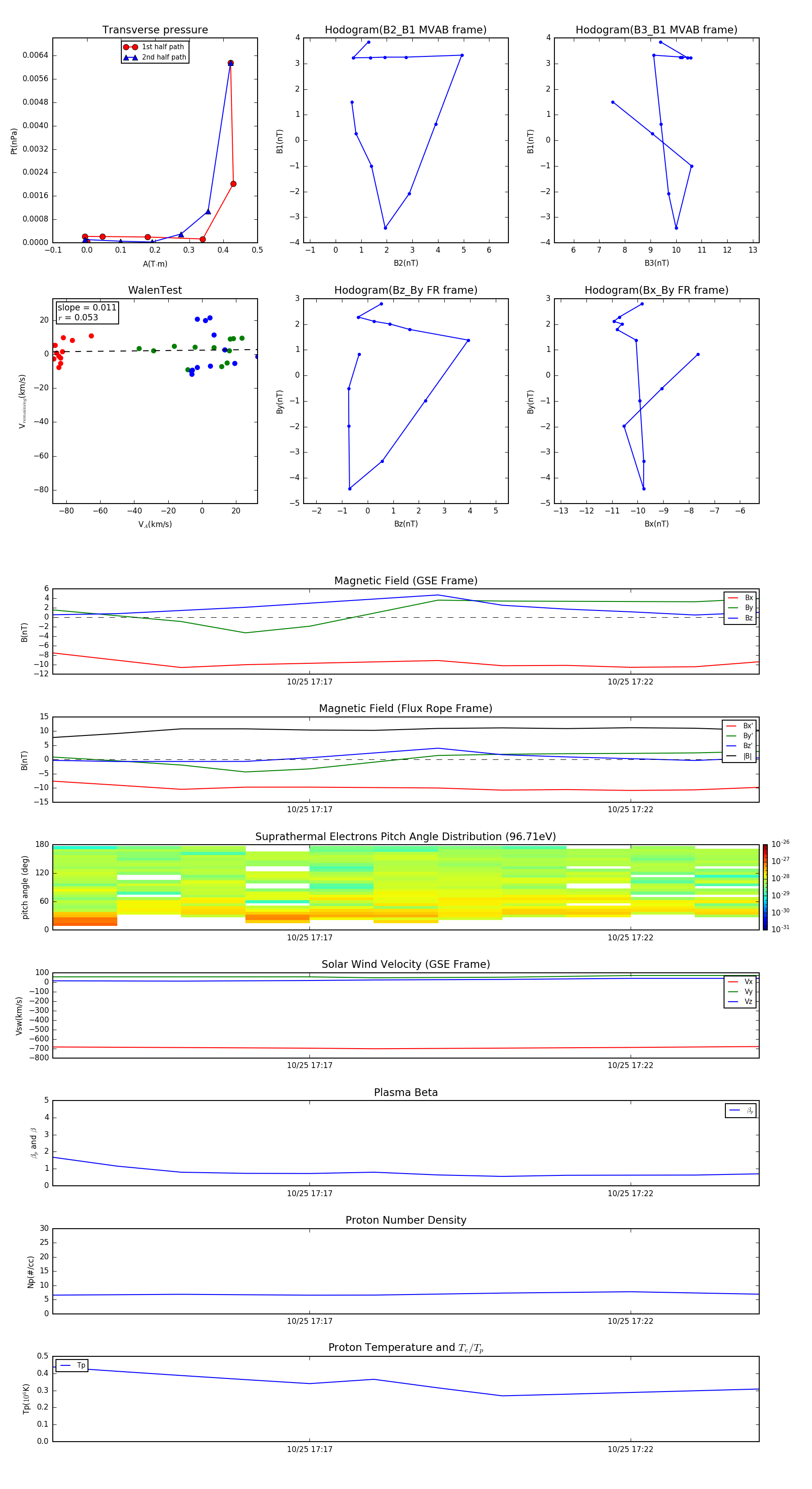Click the "WalenTest" plot title
Screen dimensions: 812x1489
pos(155,290)
